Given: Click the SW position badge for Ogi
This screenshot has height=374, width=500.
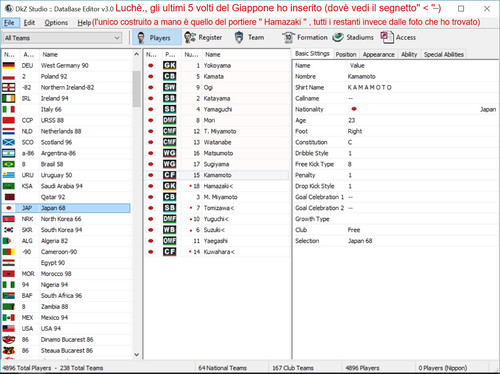Looking at the screenshot, I should point(169,87).
